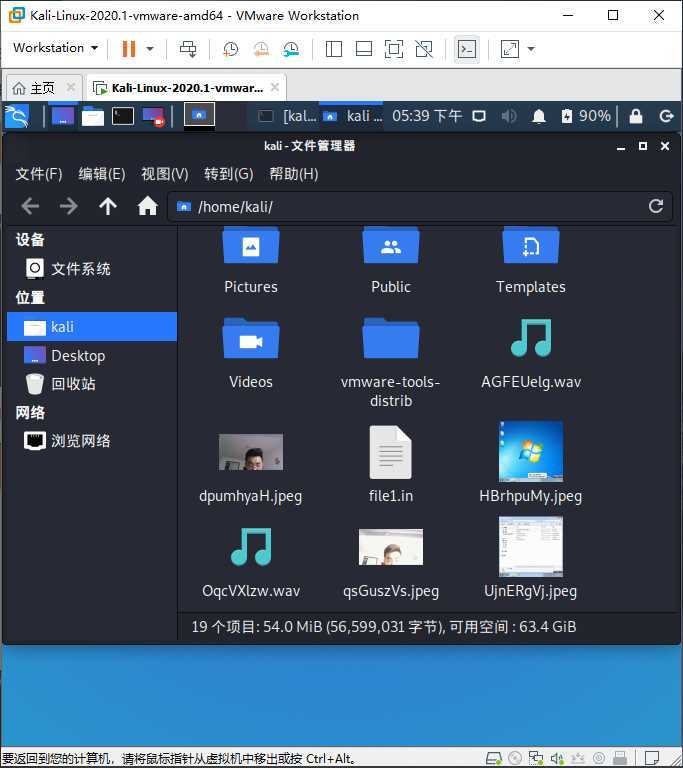Image resolution: width=683 pixels, height=768 pixels.
Task: Launch the terminal emulator from panel
Action: tap(123, 116)
